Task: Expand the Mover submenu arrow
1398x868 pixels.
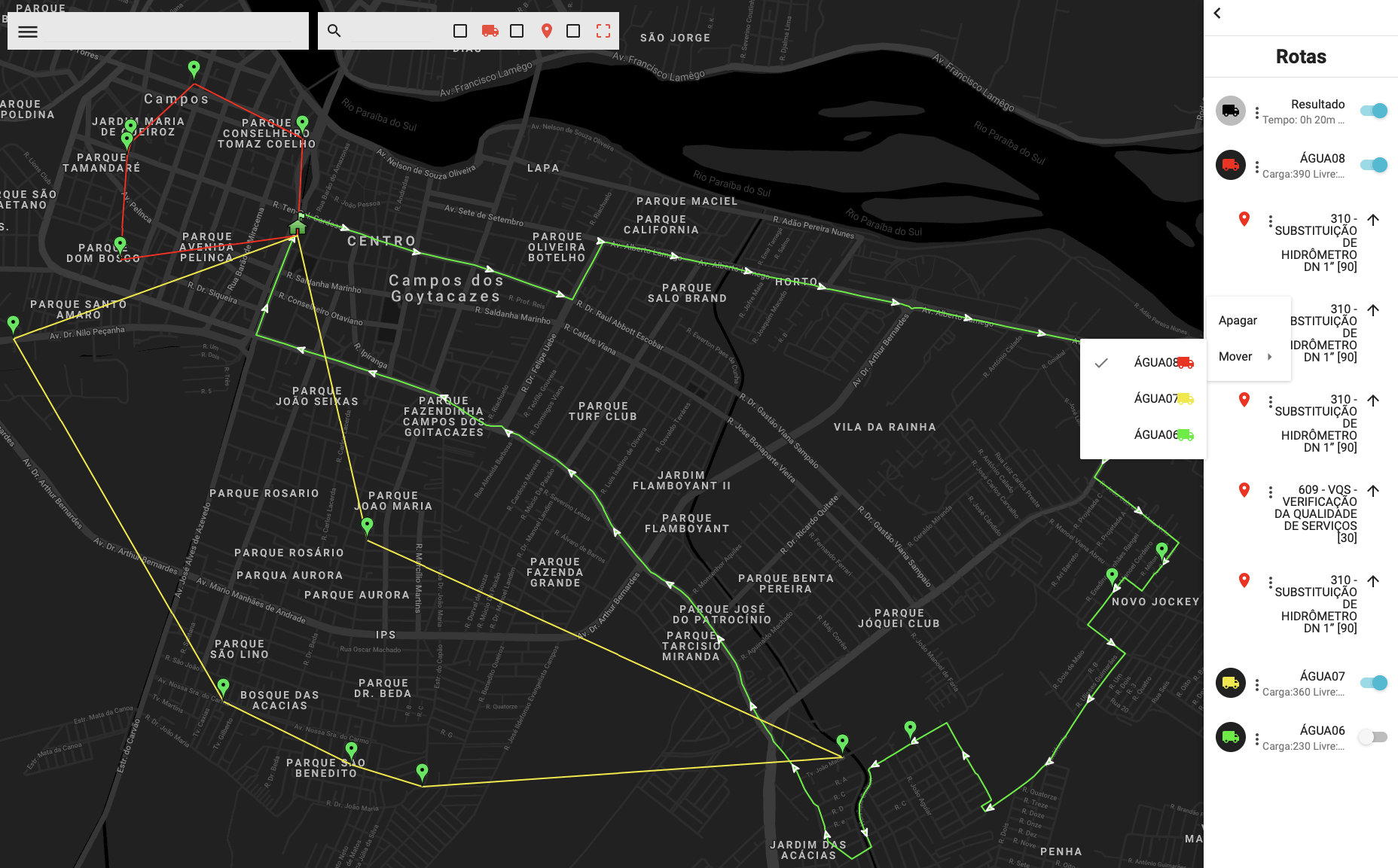Action: click(1270, 357)
